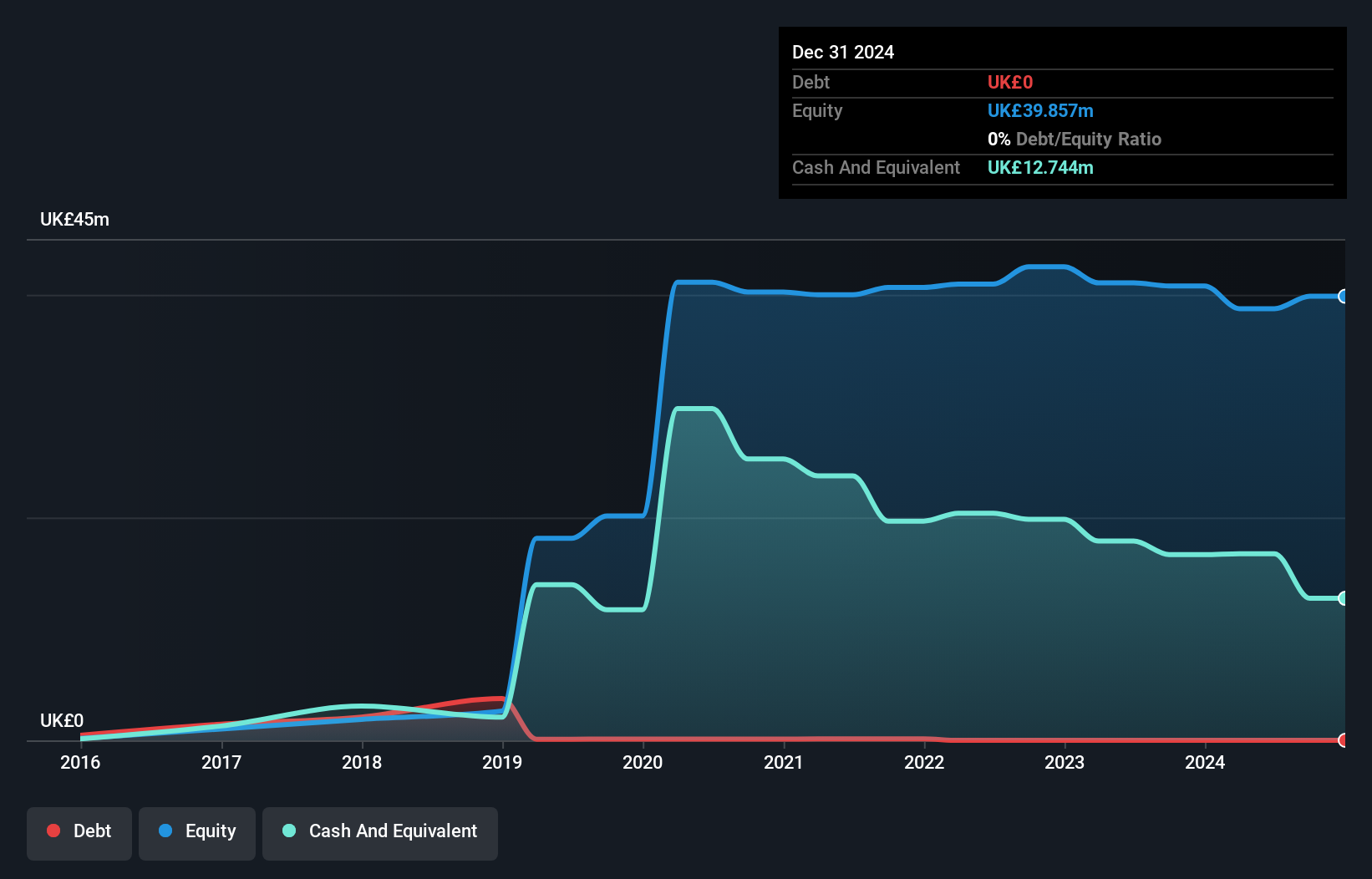Viewport: 1372px width, 879px height.
Task: Select the Cash endpoint marker at Dec 2024
Action: click(x=1344, y=598)
